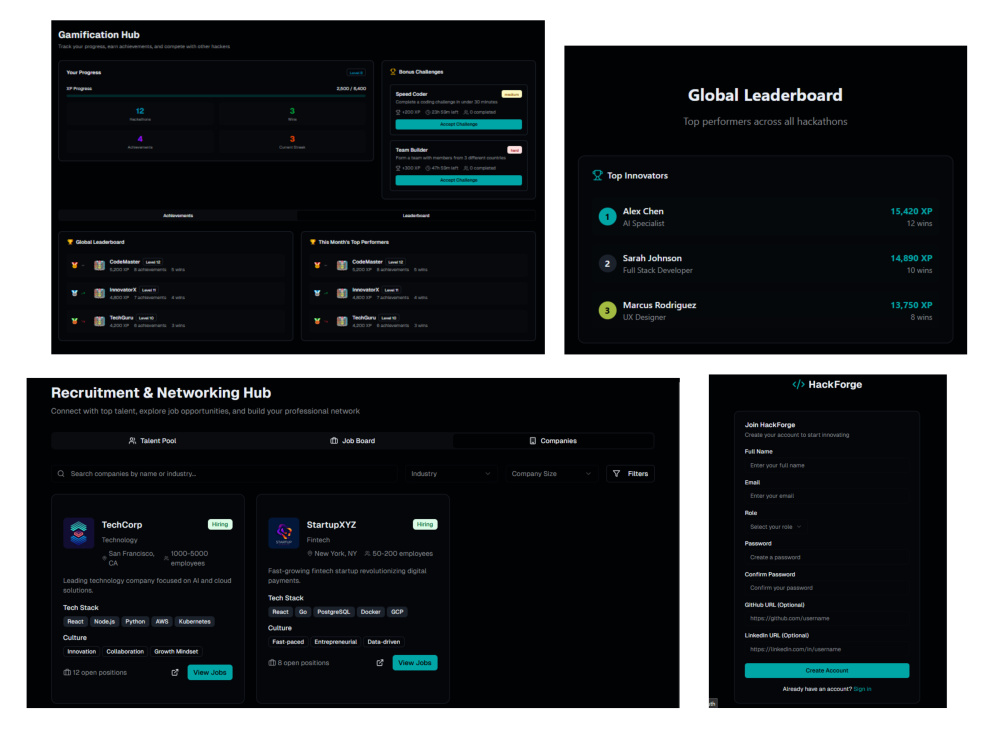The image size is (1000, 750).
Task: Click InnovatorX avatar in This Month's Top Performers
Action: pyautogui.click(x=342, y=293)
